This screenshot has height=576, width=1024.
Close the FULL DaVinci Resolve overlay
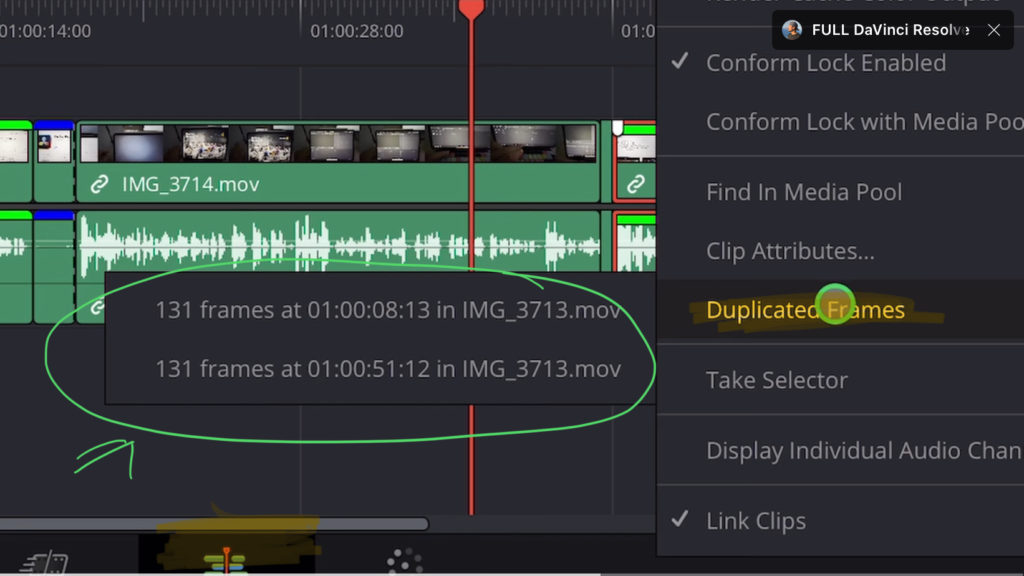[993, 30]
